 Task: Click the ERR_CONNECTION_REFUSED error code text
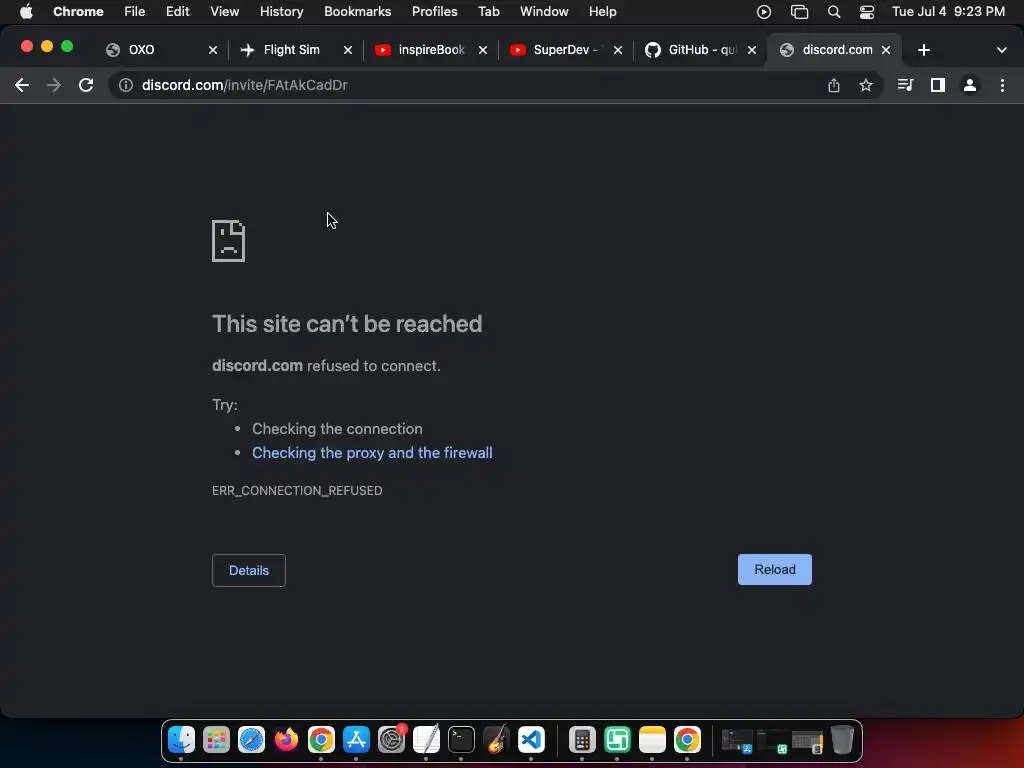pos(297,490)
